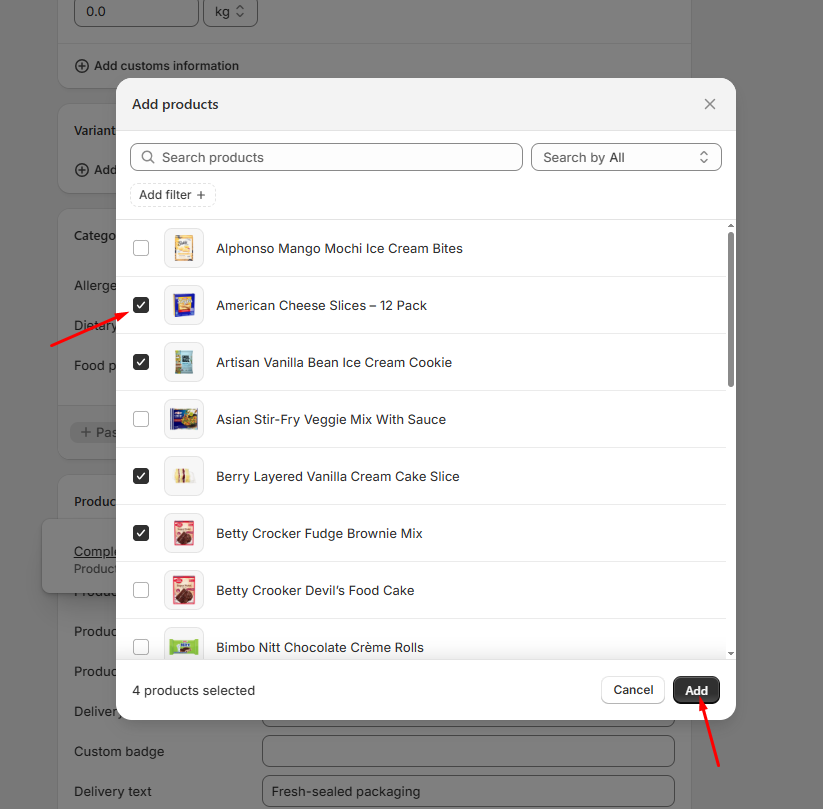The height and width of the screenshot is (809, 823).
Task: Click the search magnifier icon in product search
Action: pos(148,157)
